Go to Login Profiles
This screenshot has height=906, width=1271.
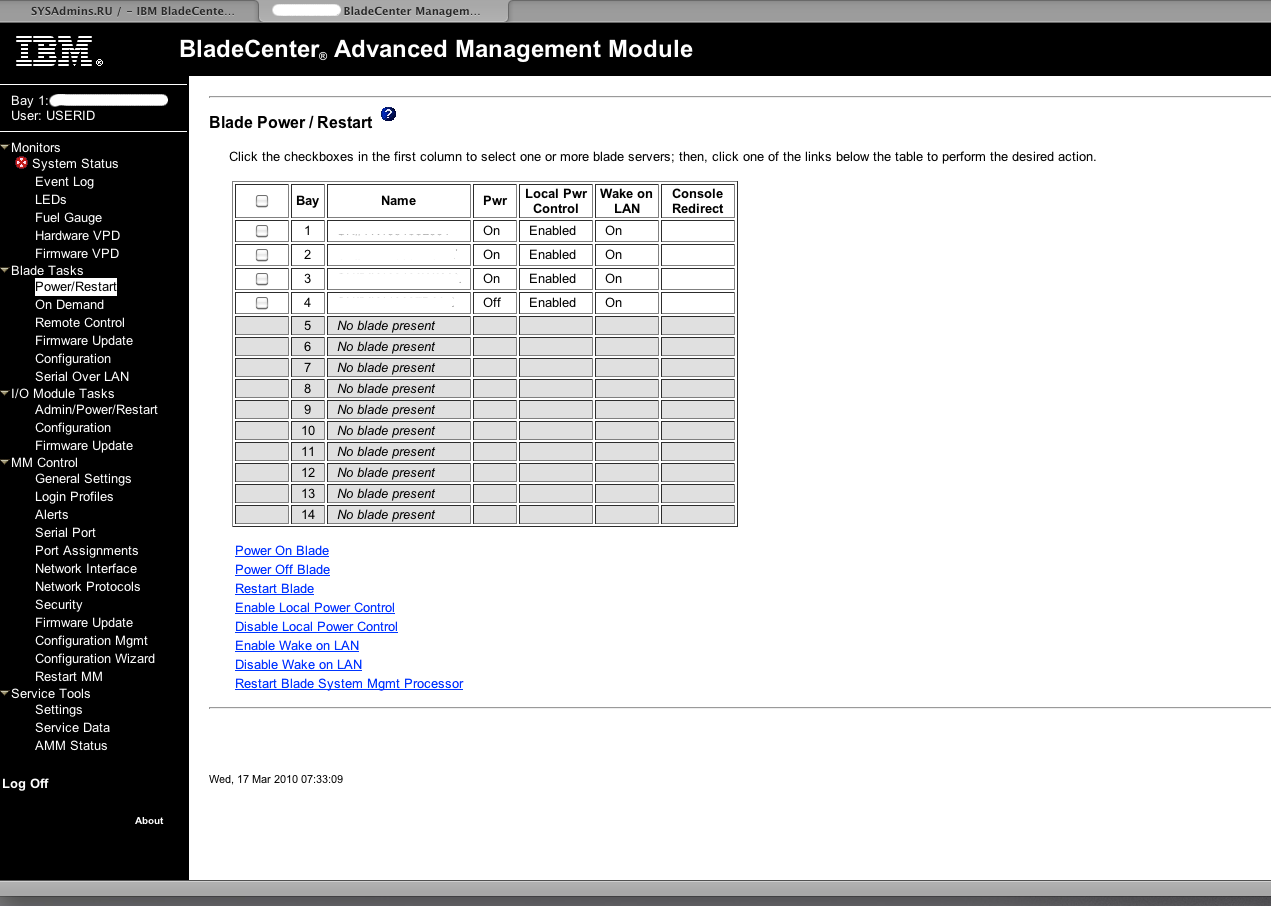pos(74,497)
